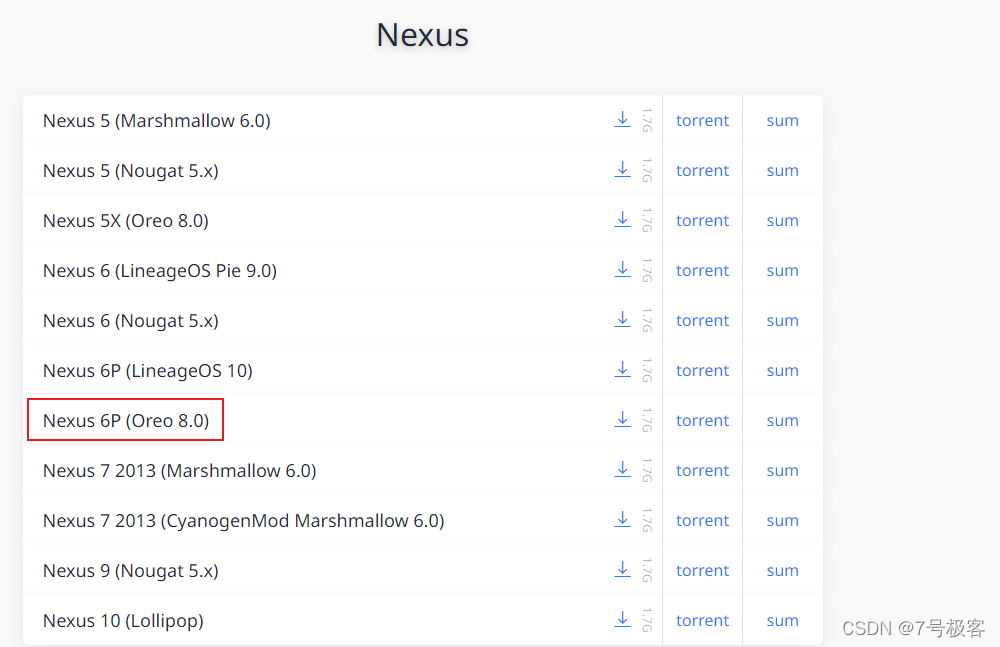Image resolution: width=1000 pixels, height=647 pixels.
Task: Open sum link for Nexus 7 2013 (Marshmallow 6.0)
Action: tap(783, 470)
